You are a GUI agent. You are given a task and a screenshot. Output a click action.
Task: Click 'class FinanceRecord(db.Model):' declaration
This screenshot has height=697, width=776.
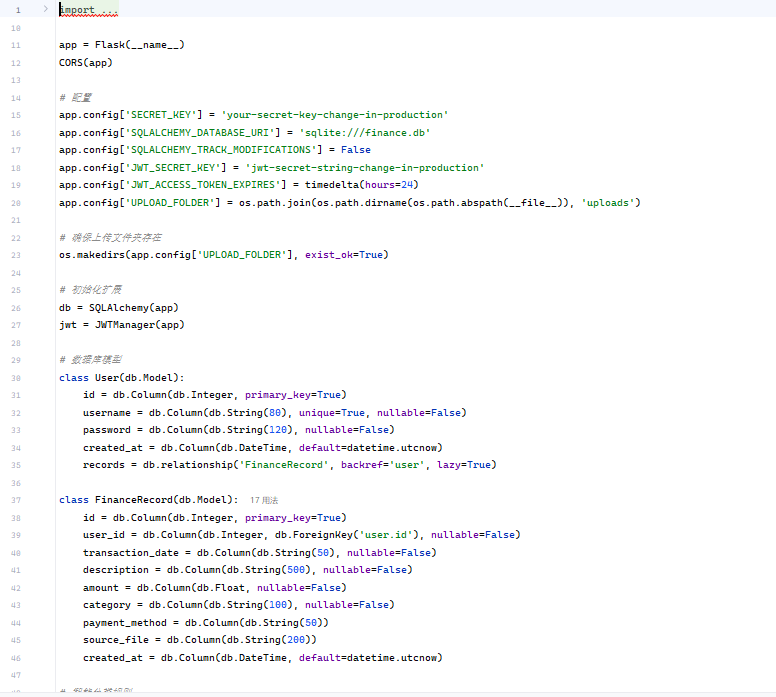[148, 500]
